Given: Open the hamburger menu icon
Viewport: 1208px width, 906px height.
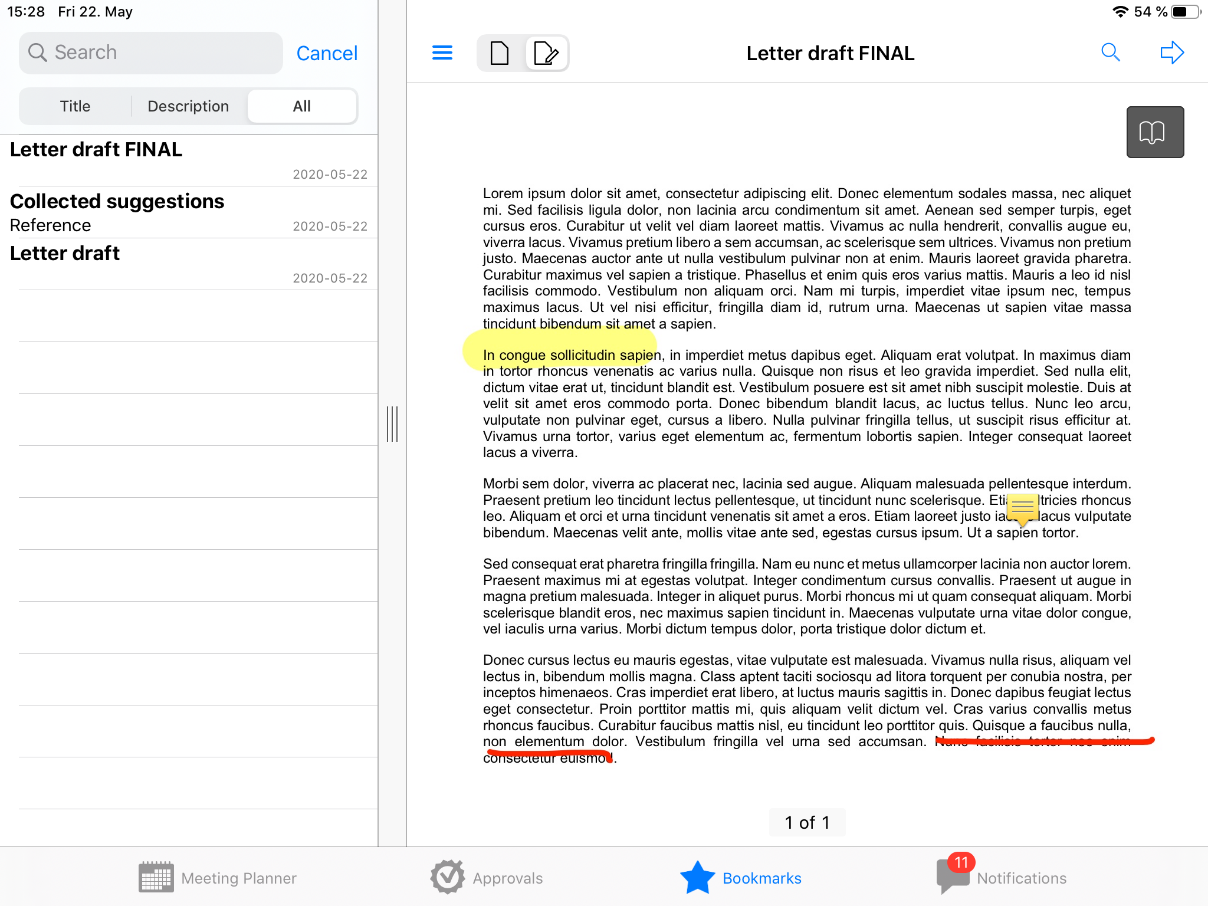Looking at the screenshot, I should [x=442, y=53].
